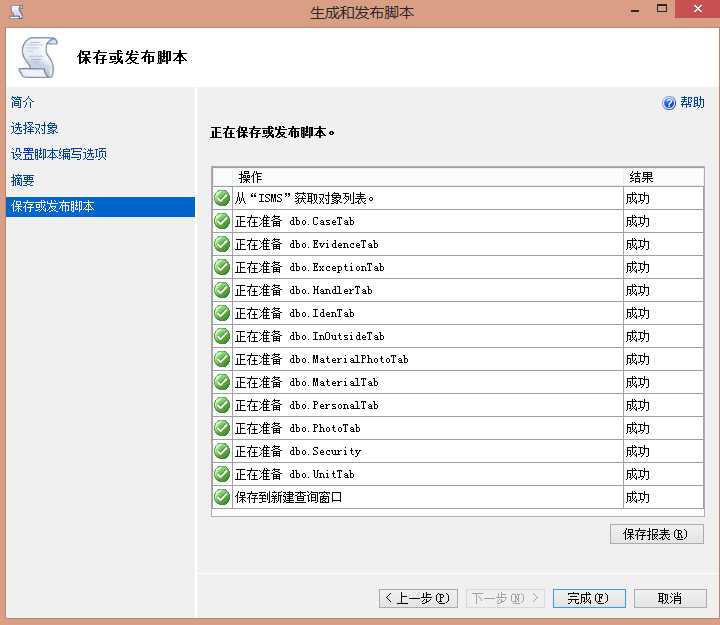Select the row 正在准备 dbo.Security

click(458, 451)
